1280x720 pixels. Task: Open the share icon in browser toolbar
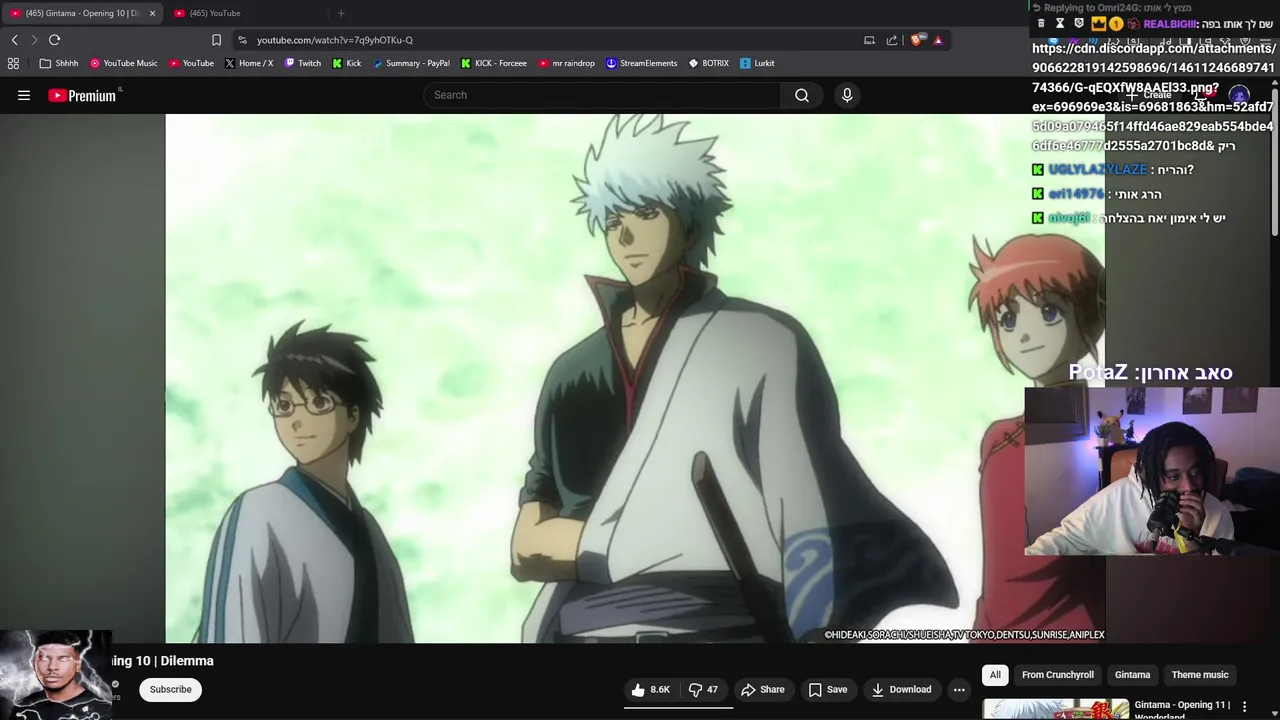click(892, 40)
